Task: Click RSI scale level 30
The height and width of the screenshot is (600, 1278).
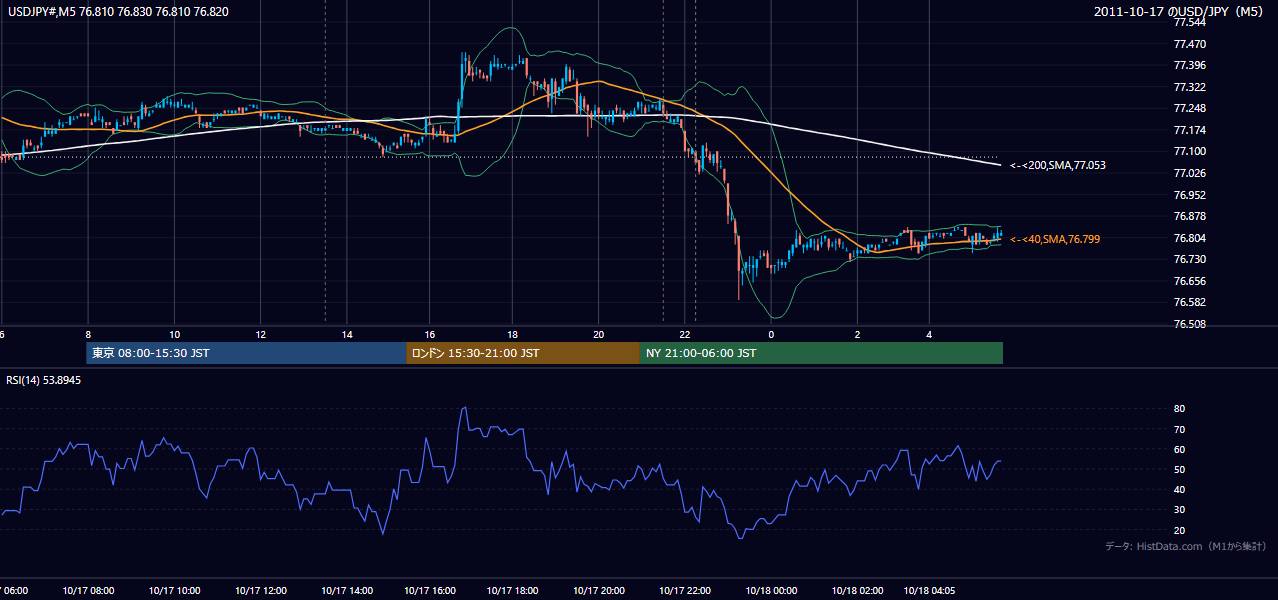Action: point(1179,510)
